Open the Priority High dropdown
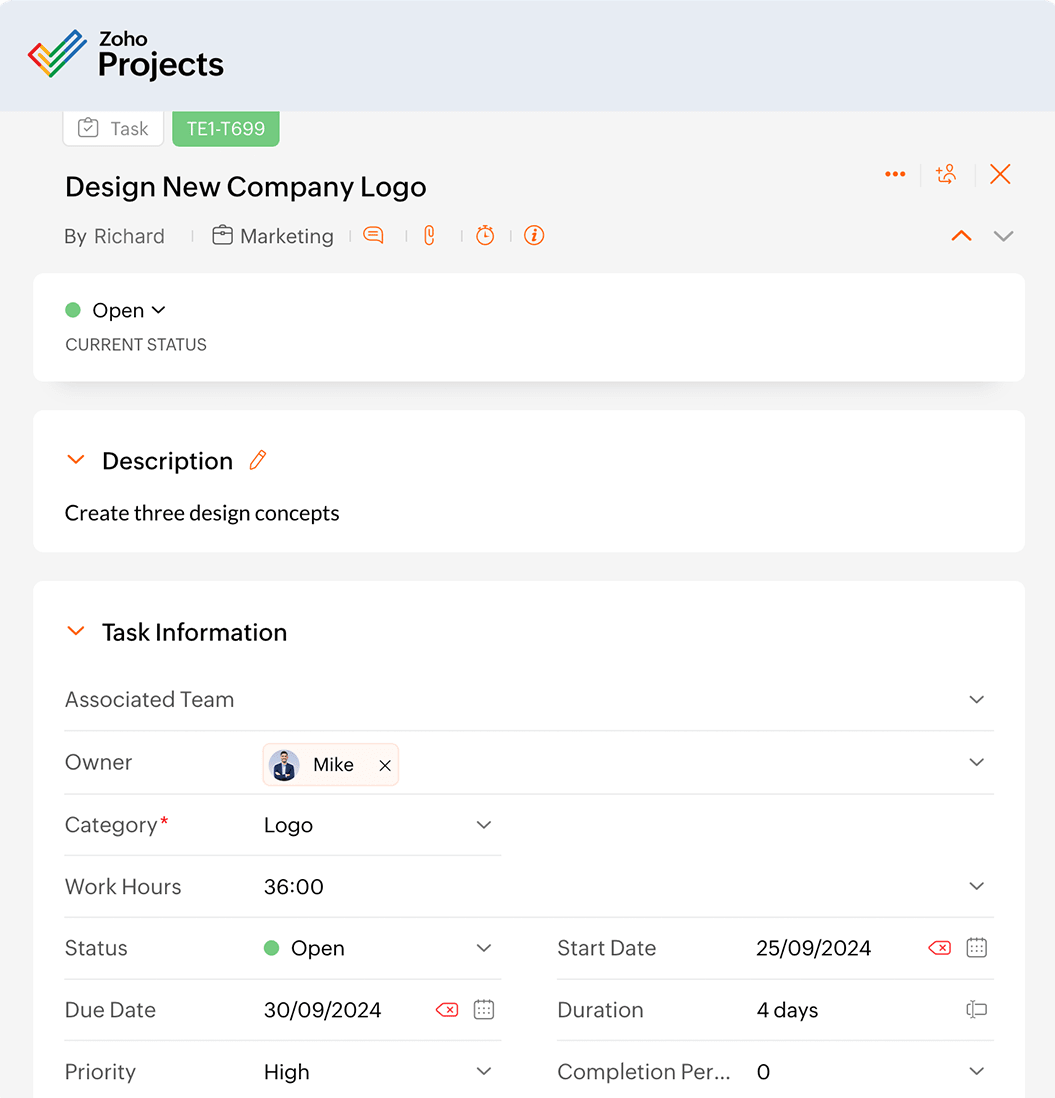1055x1098 pixels. pos(484,1072)
